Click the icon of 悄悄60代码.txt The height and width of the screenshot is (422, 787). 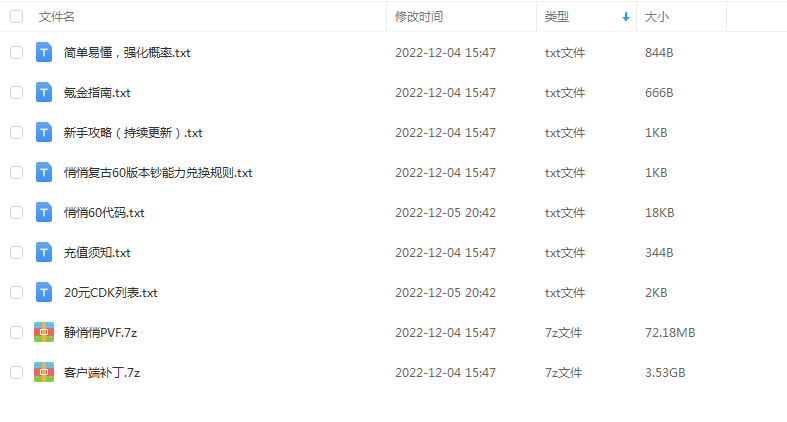tap(44, 212)
